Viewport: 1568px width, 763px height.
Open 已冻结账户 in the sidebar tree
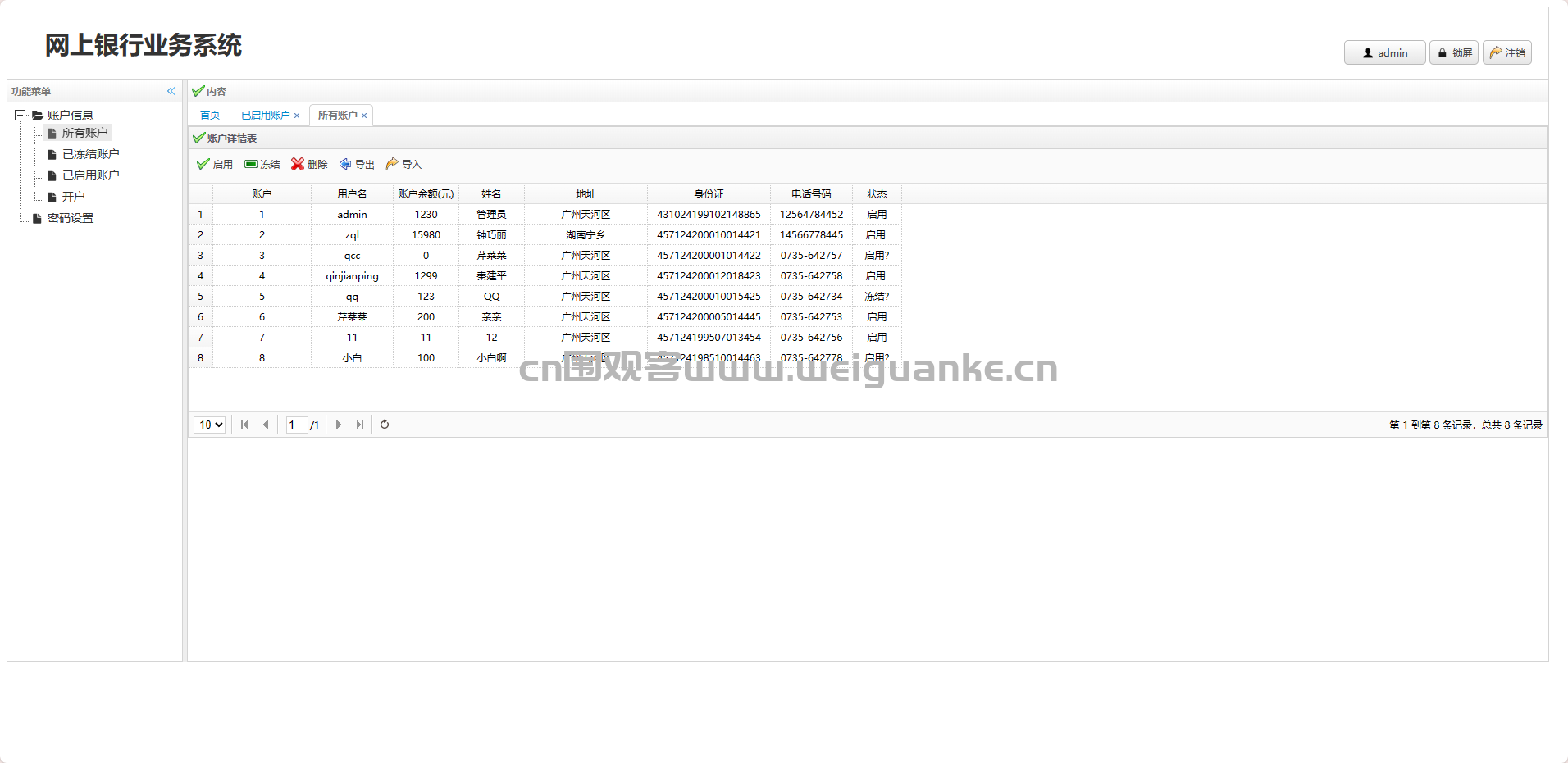click(x=90, y=154)
